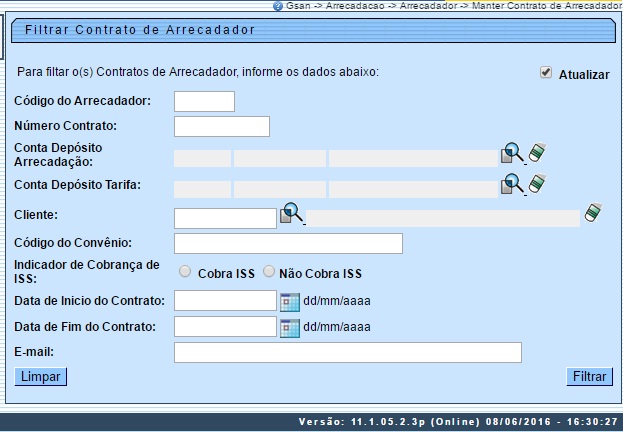Clear Conta Depósito Arrecadação with eraser icon
The width and height of the screenshot is (623, 432).
[537, 153]
